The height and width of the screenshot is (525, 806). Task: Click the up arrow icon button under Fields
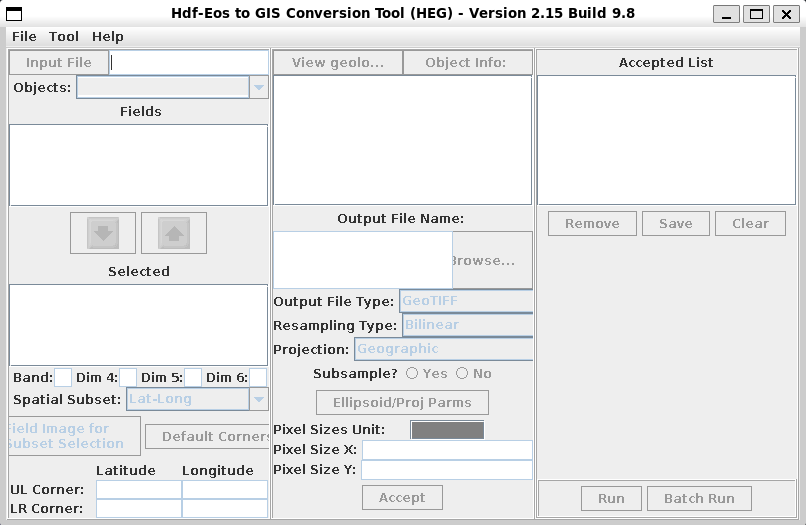click(174, 233)
